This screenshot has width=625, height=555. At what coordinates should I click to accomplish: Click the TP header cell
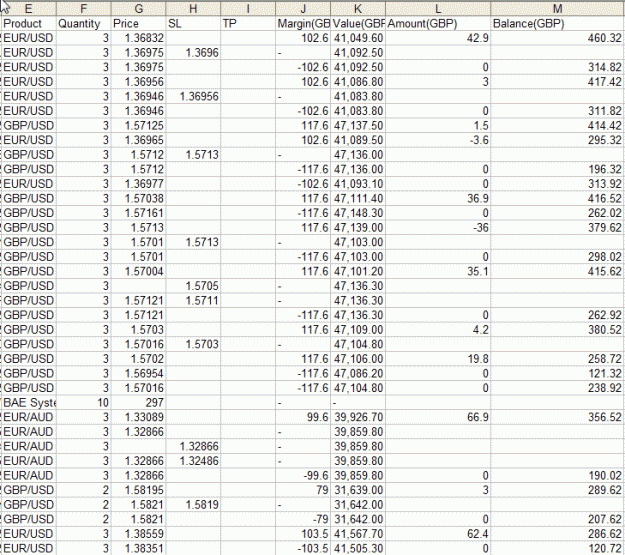tap(248, 24)
